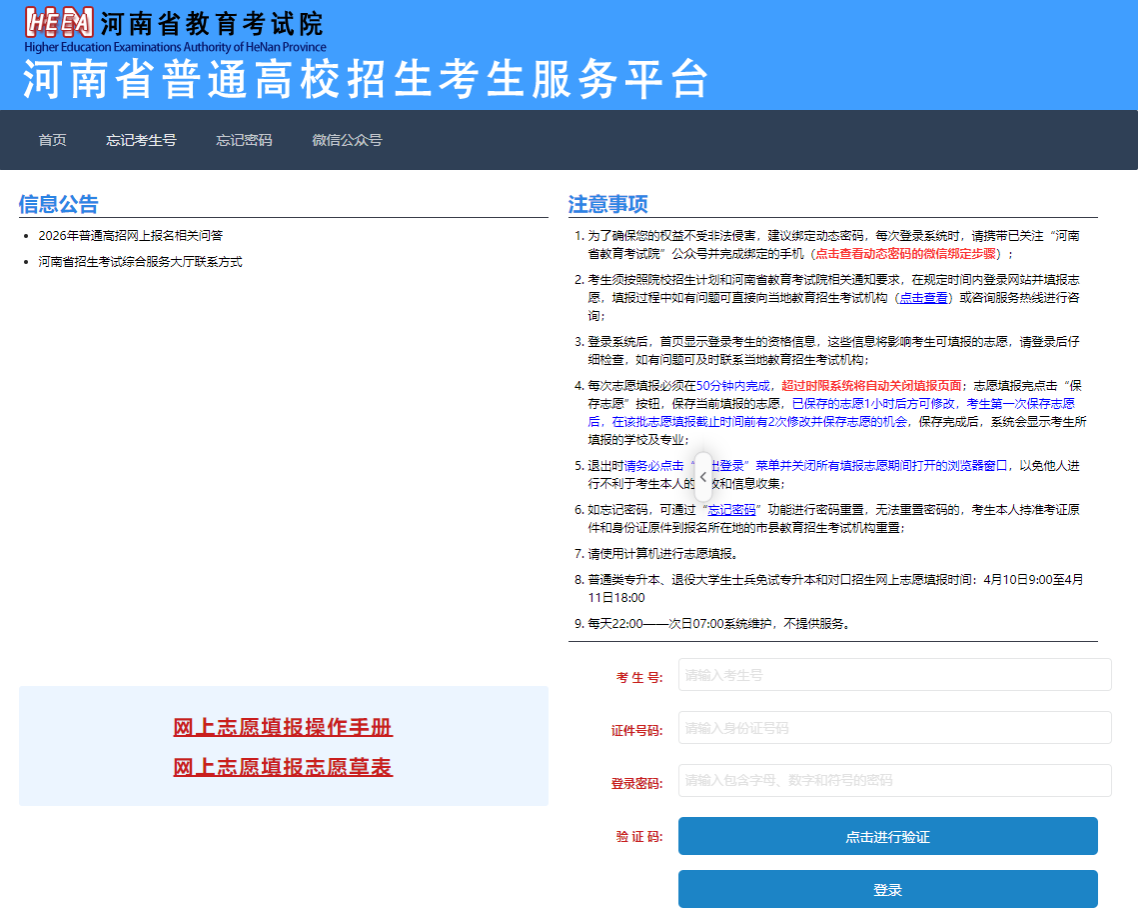This screenshot has height=917, width=1138.
Task: Select 忘记密码 in the top navigation bar
Action: pyautogui.click(x=244, y=140)
